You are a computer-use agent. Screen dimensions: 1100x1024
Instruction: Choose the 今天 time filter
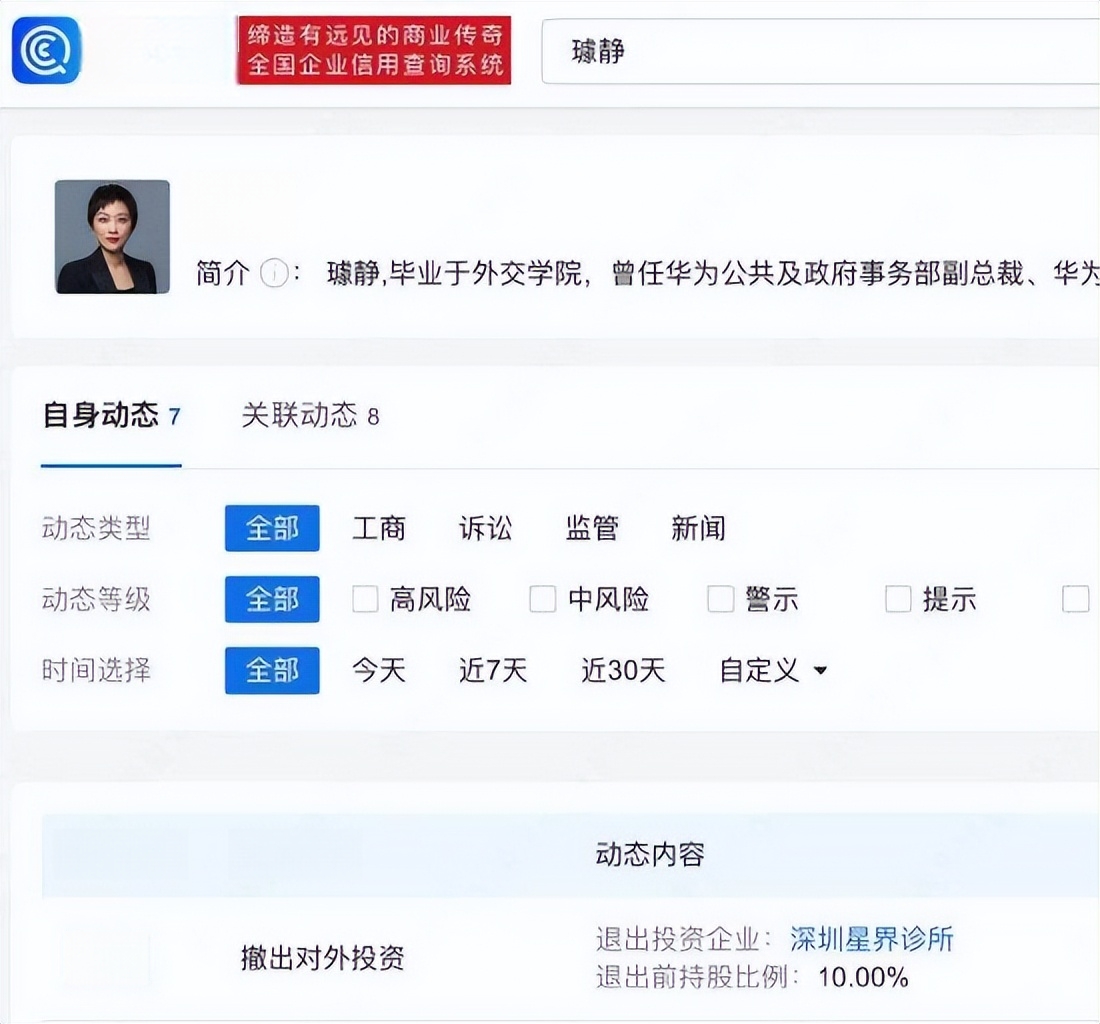[x=379, y=671]
